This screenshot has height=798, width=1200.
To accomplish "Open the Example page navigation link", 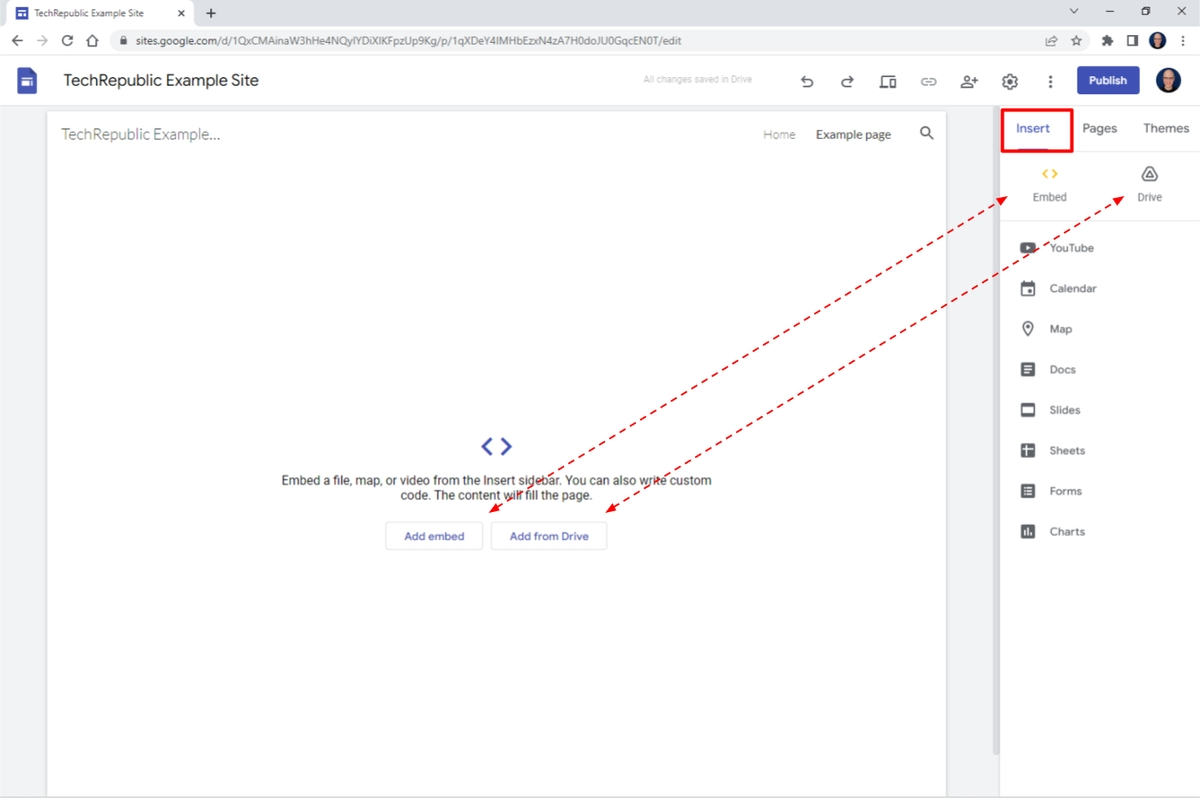I will pos(853,134).
